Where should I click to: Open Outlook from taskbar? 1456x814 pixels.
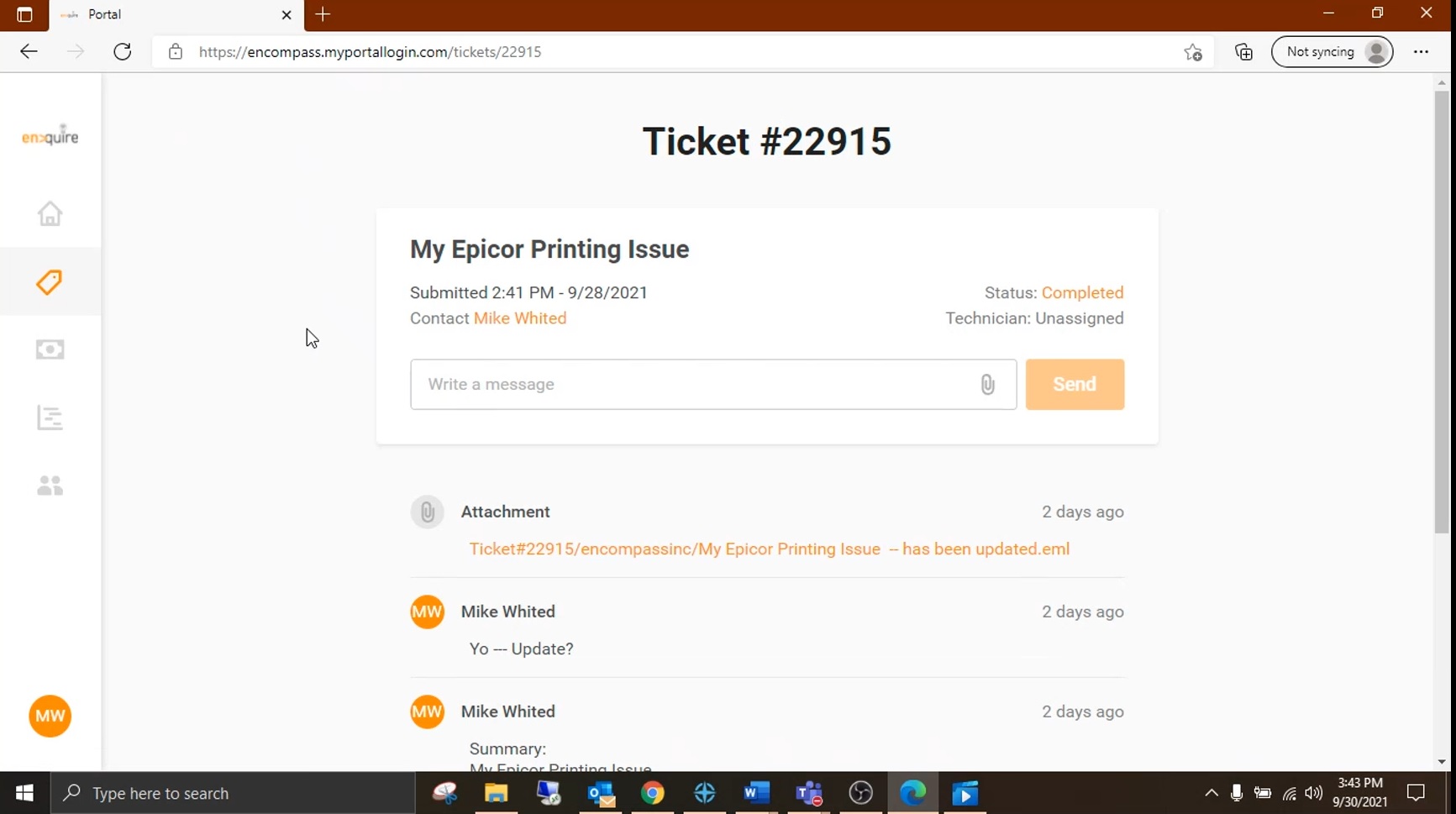[601, 793]
